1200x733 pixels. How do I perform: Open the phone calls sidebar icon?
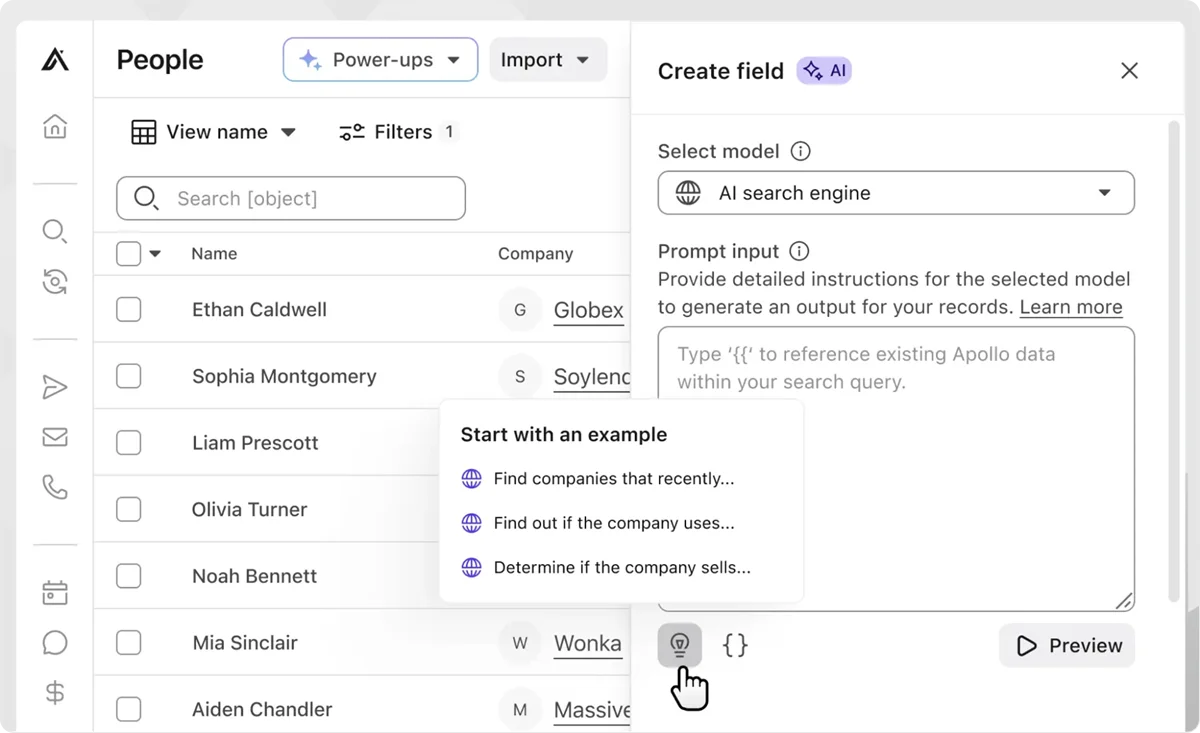(x=55, y=487)
